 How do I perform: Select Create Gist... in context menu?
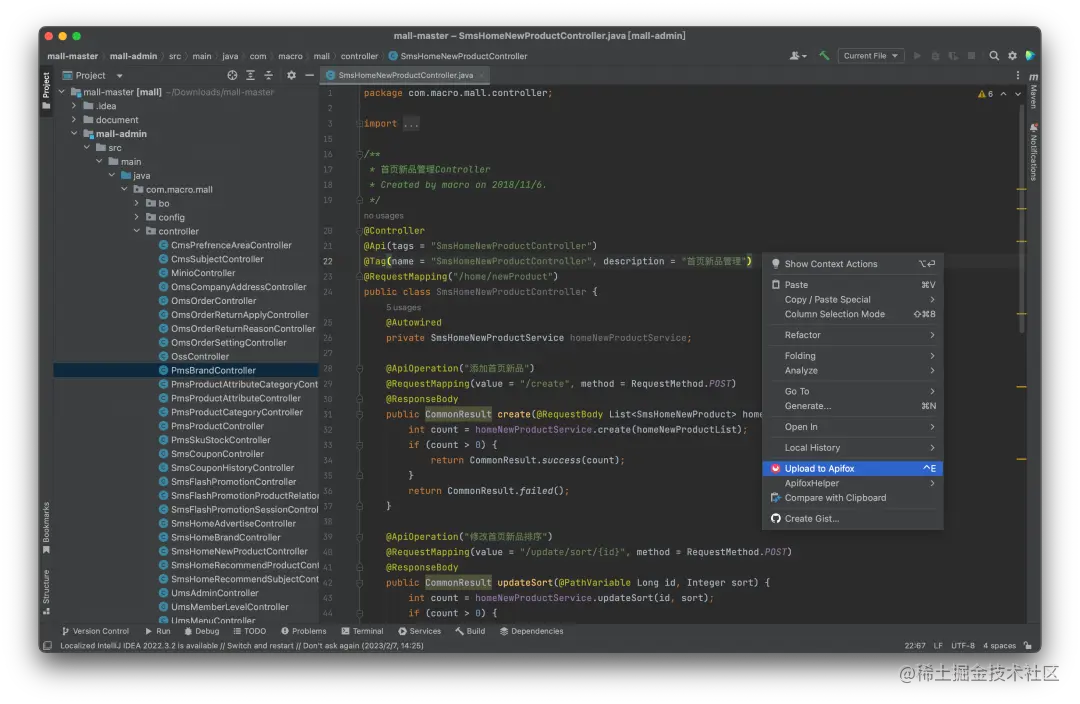coord(811,518)
